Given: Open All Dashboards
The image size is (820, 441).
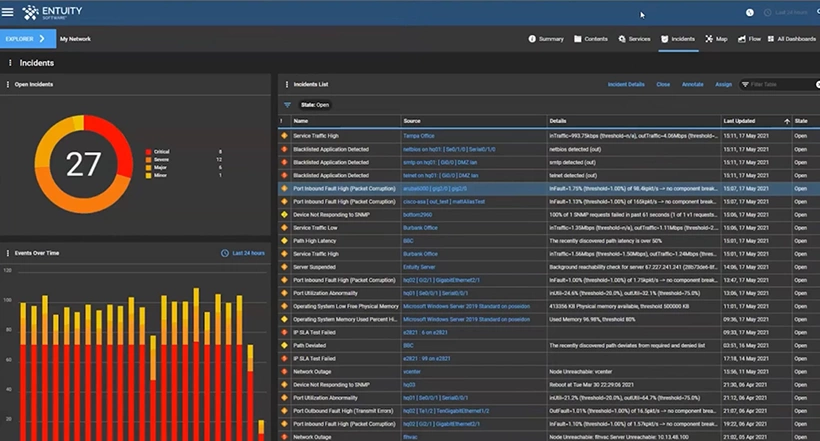Looking at the screenshot, I should coord(792,39).
